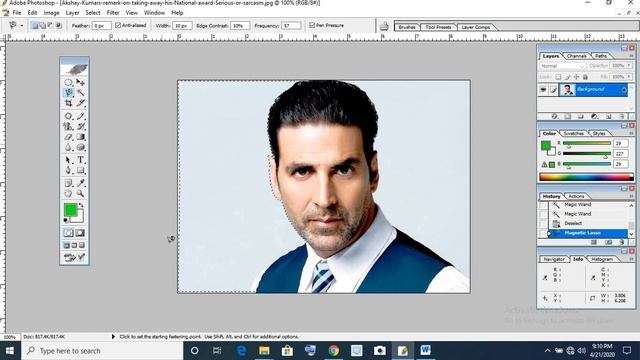Delete layer with Layers panel trash icon
640x360 pixels.
tap(622, 116)
